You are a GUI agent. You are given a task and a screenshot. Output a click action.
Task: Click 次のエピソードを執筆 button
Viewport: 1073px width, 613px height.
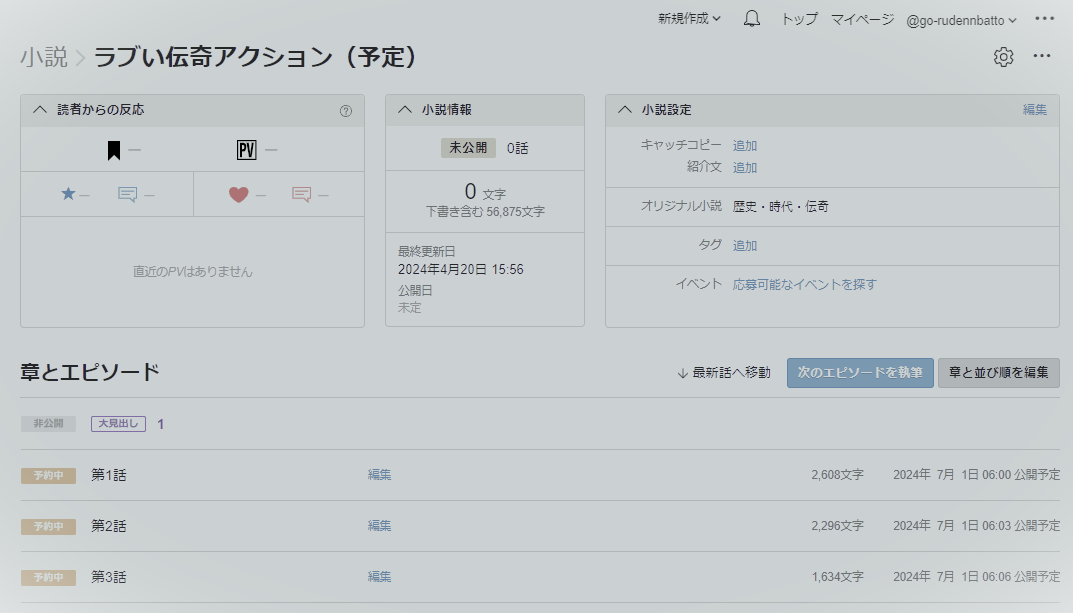[860, 372]
